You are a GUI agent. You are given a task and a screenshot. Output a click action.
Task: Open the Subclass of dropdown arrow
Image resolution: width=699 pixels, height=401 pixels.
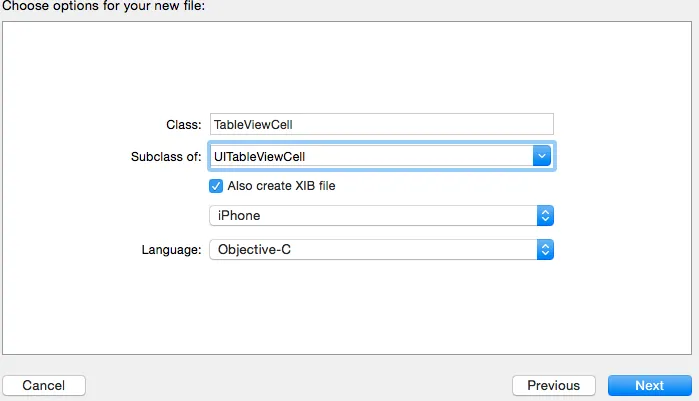point(542,155)
